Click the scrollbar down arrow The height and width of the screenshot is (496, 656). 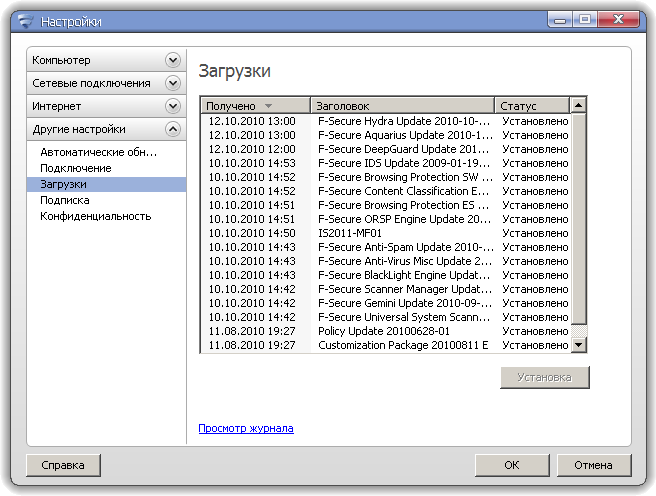[x=579, y=345]
